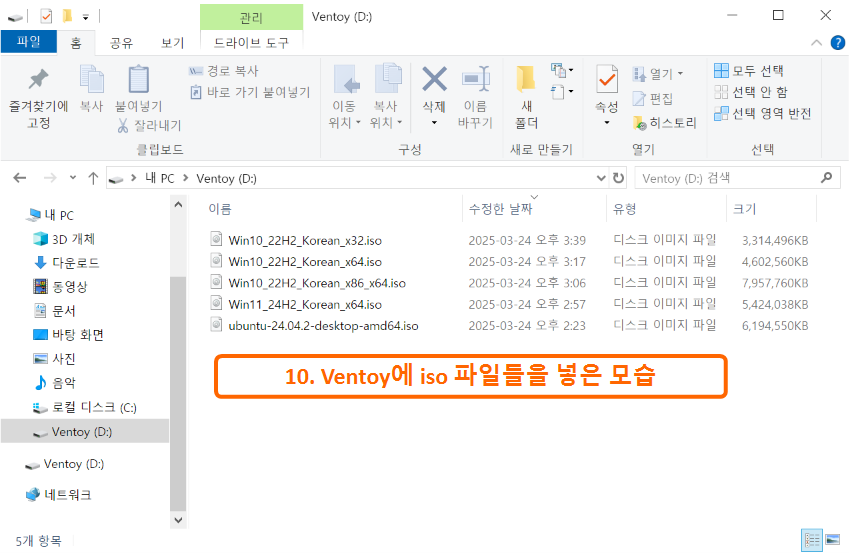The image size is (849, 553).
Task: Click 선택 안 함 select none
Action: tap(750, 92)
